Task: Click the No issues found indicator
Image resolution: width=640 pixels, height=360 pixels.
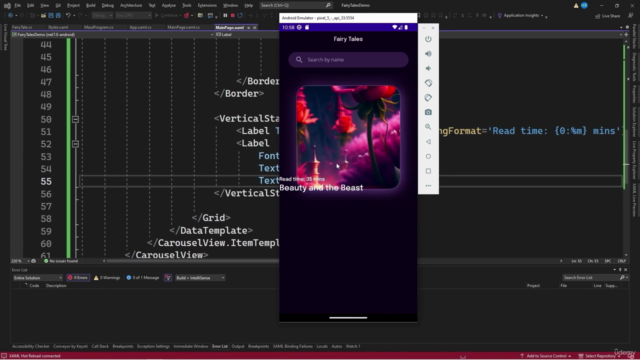Action: pos(60,261)
